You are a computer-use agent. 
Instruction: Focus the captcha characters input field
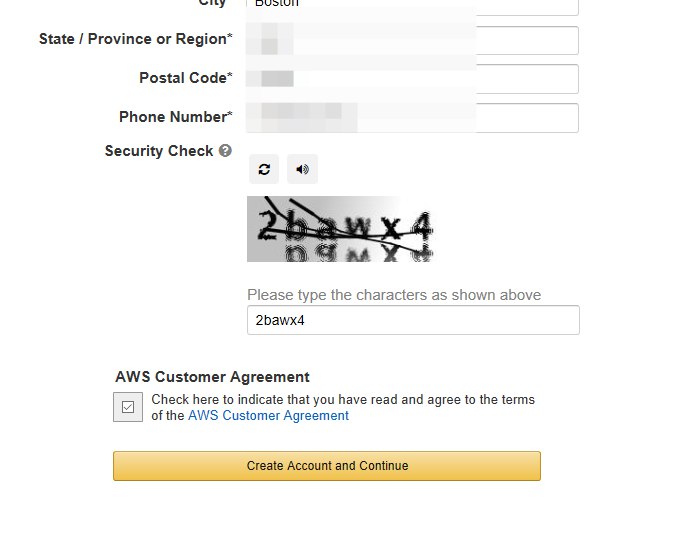click(x=413, y=320)
